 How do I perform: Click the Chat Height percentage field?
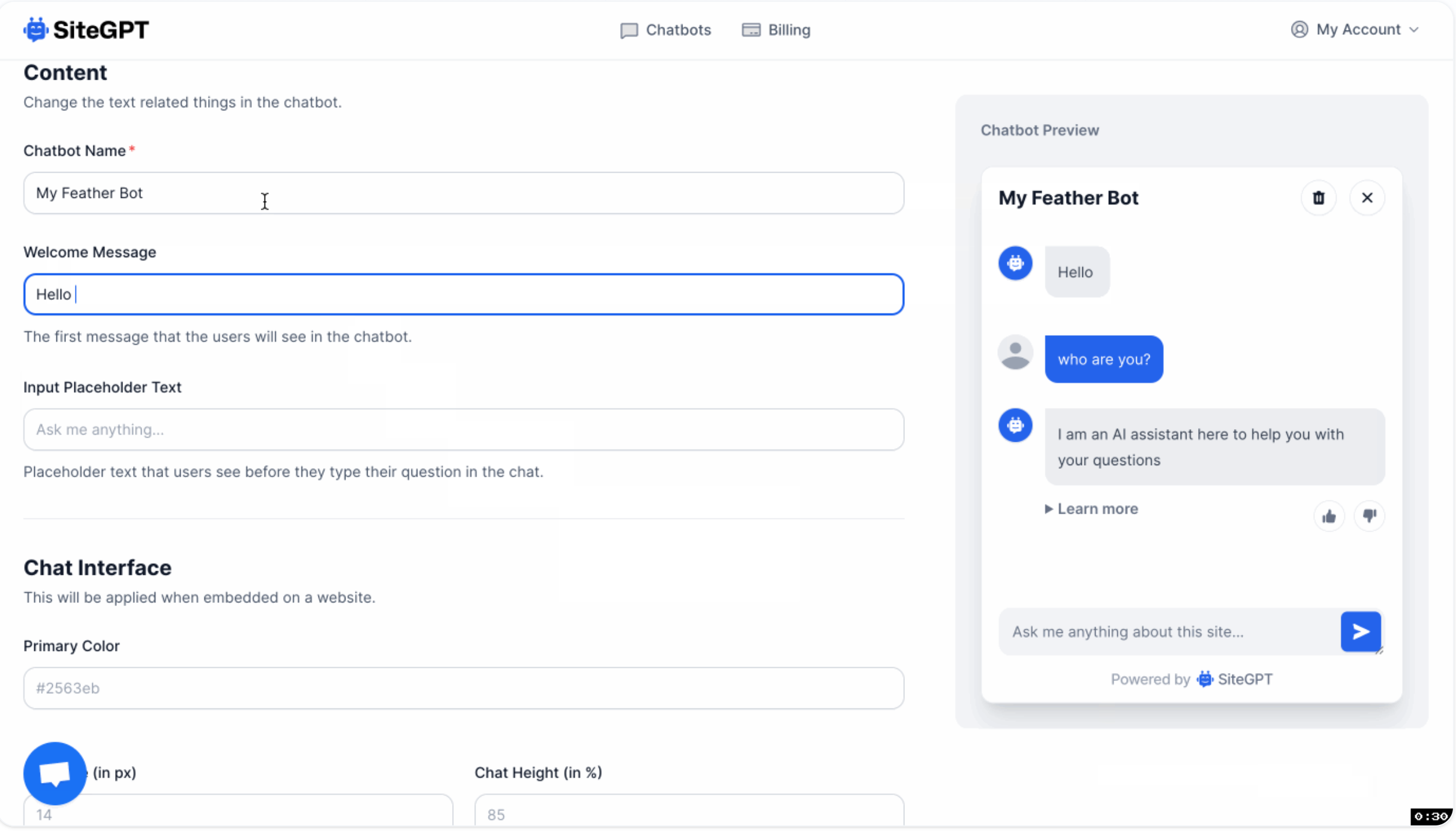pyautogui.click(x=688, y=813)
